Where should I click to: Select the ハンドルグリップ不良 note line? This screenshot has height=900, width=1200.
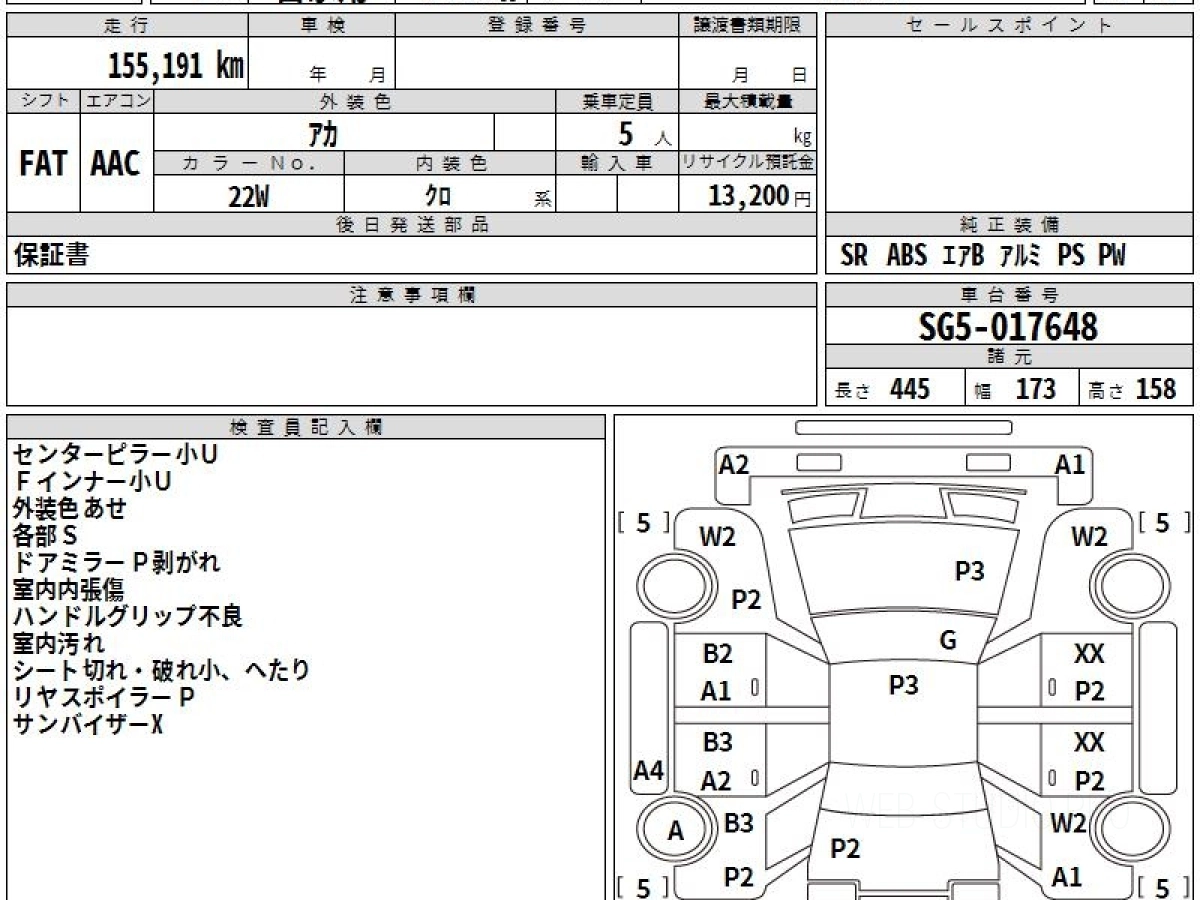(x=127, y=616)
